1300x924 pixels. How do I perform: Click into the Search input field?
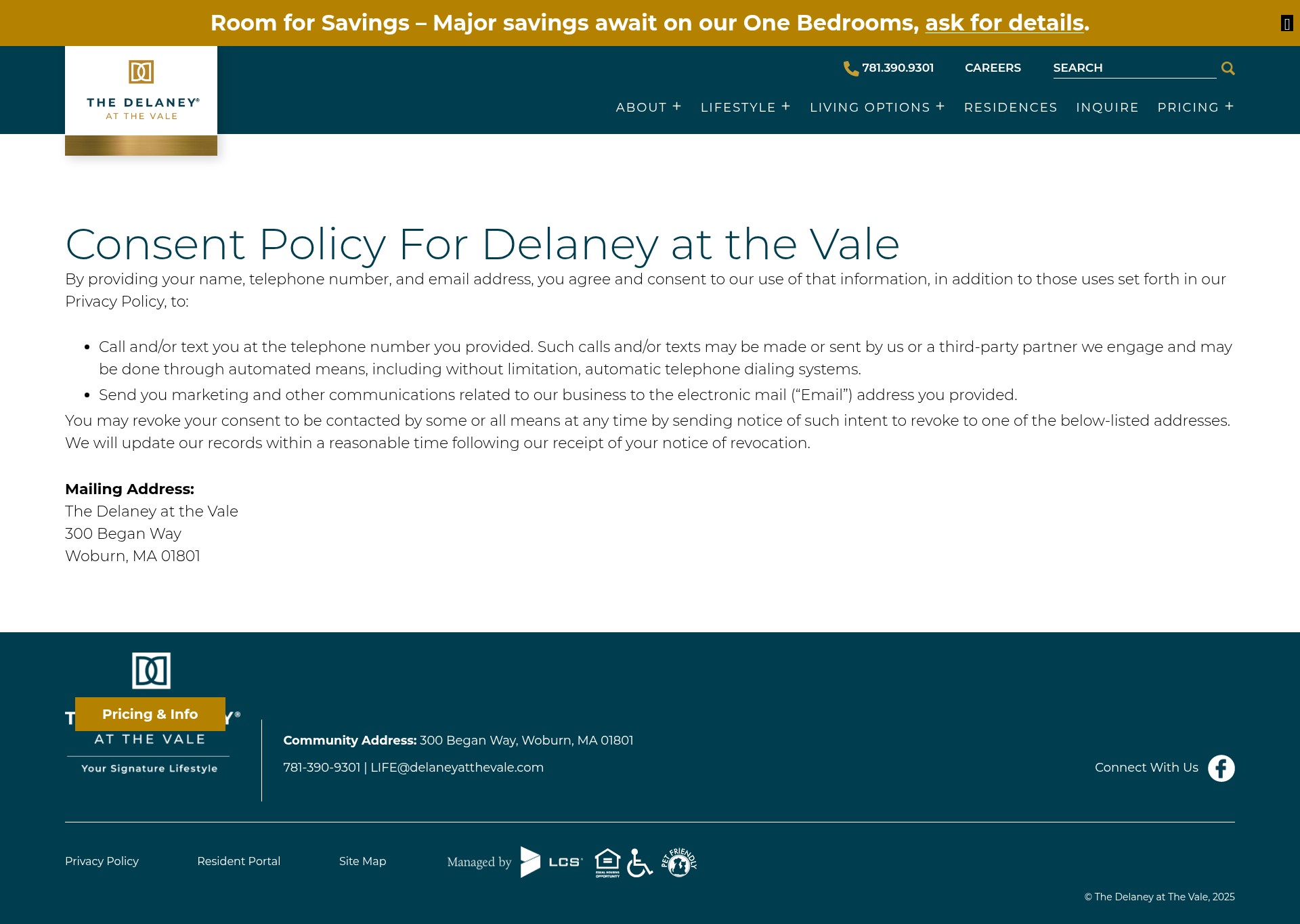pyautogui.click(x=1135, y=68)
